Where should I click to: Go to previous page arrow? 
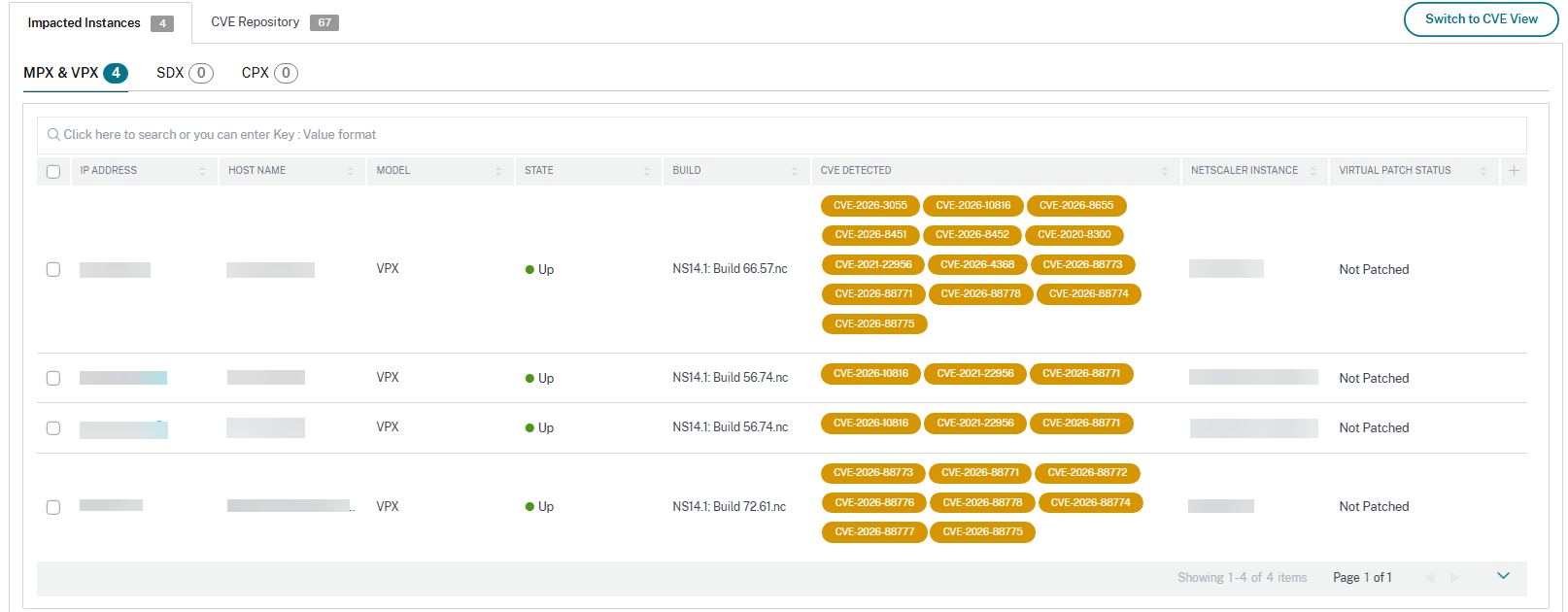point(1430,577)
